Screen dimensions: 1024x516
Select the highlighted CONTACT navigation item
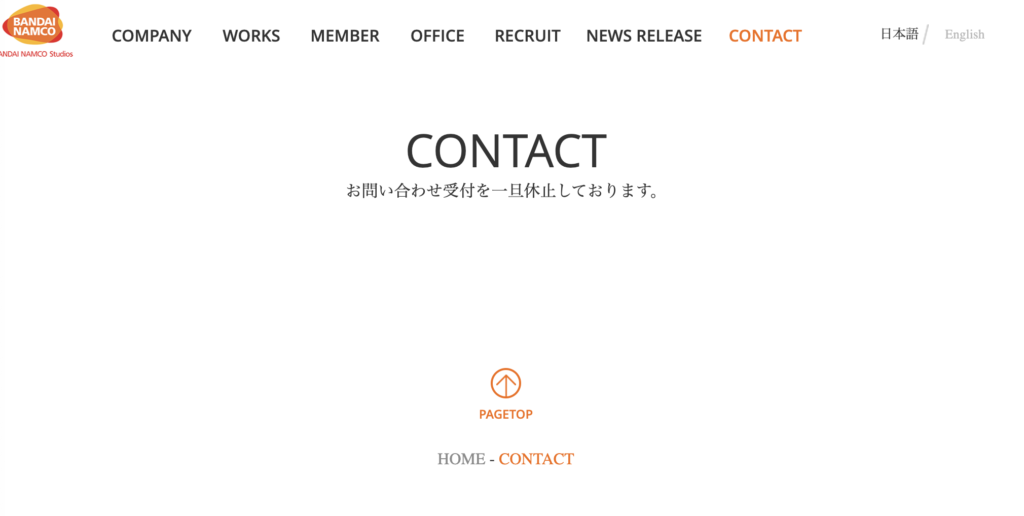[765, 36]
